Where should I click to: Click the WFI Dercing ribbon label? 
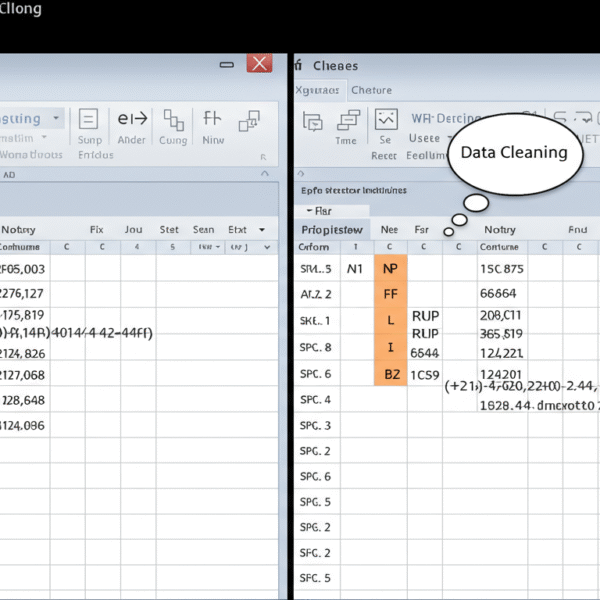(438, 119)
